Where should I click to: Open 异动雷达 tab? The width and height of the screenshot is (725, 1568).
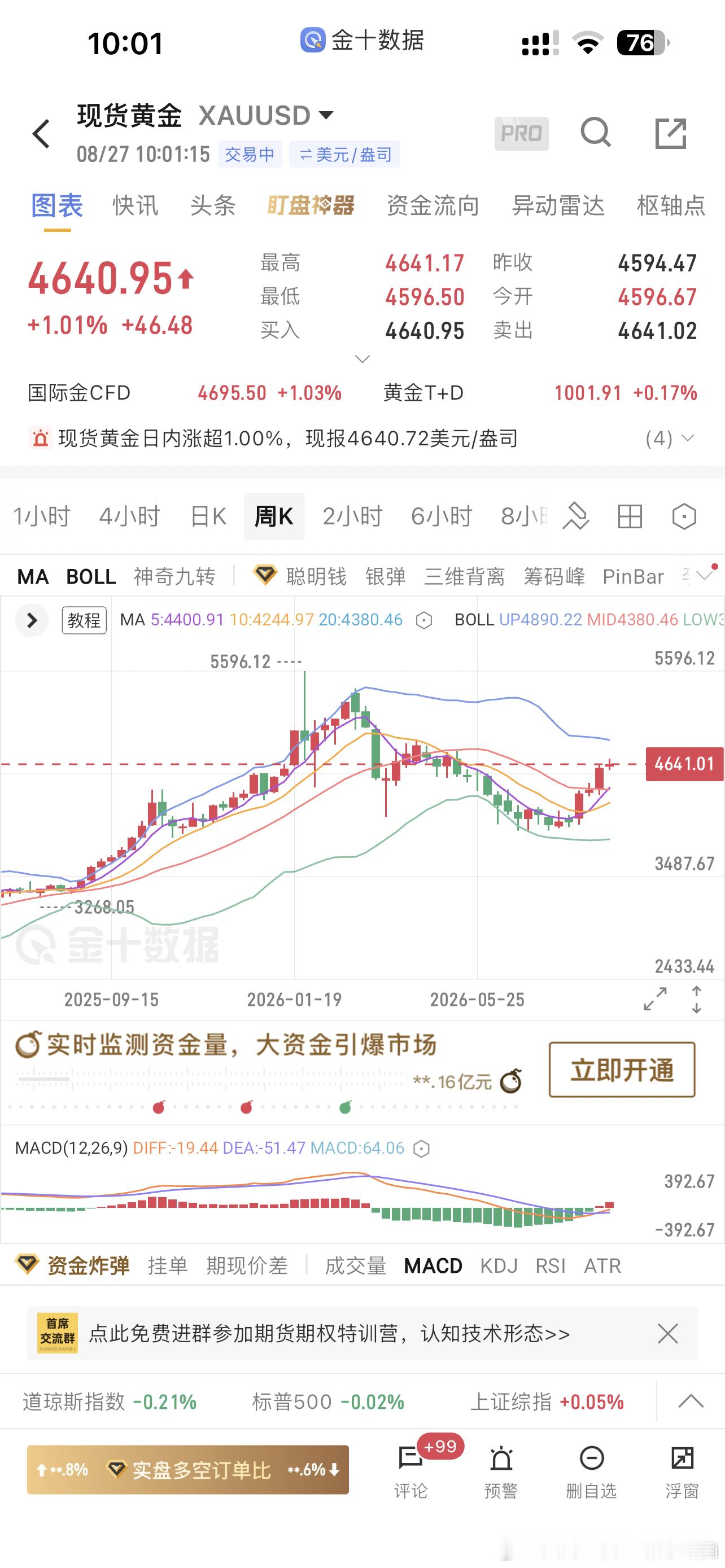(x=558, y=206)
